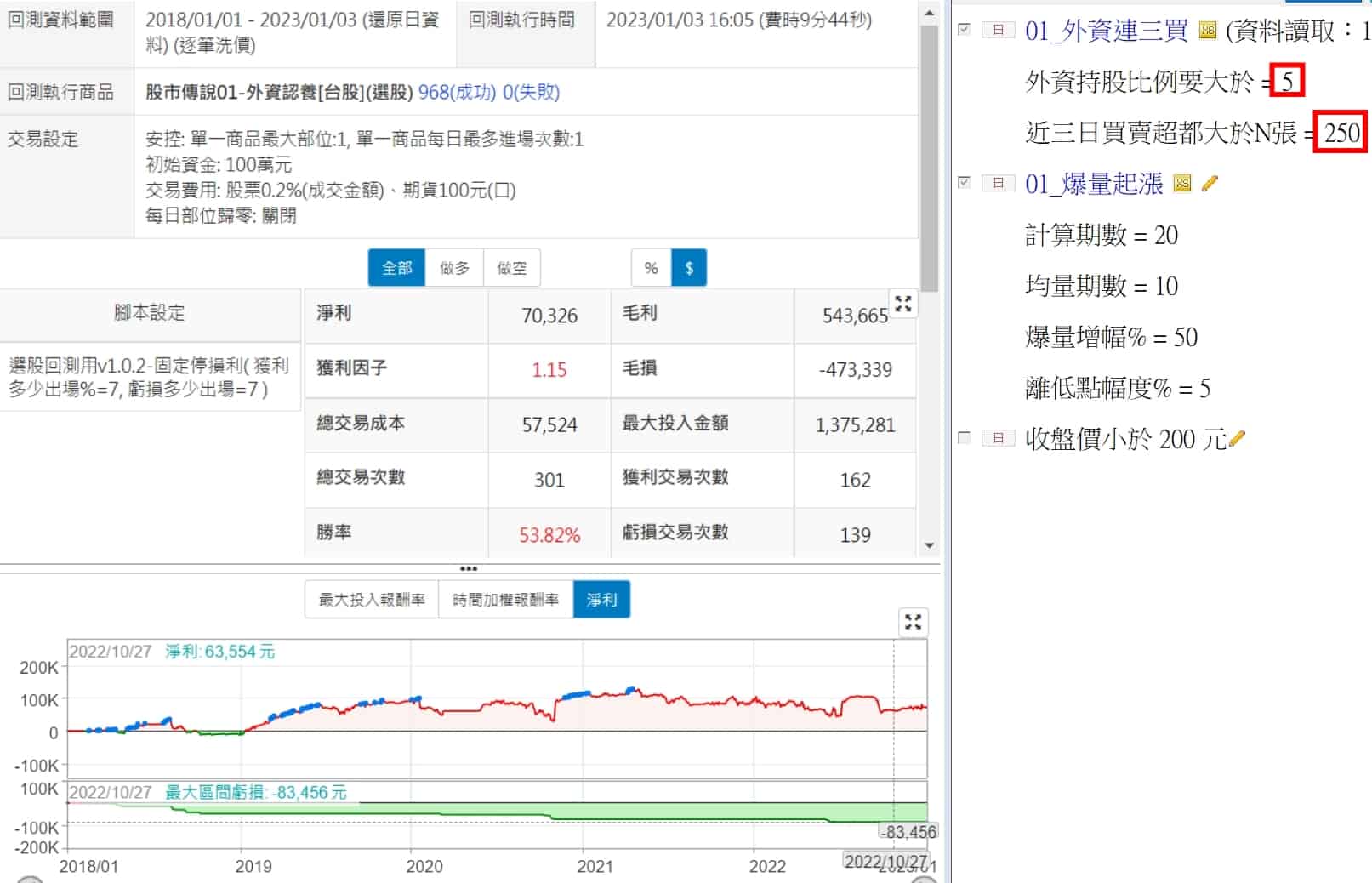Select the 做多 (long) tab
The width and height of the screenshot is (1372, 883).
click(454, 268)
